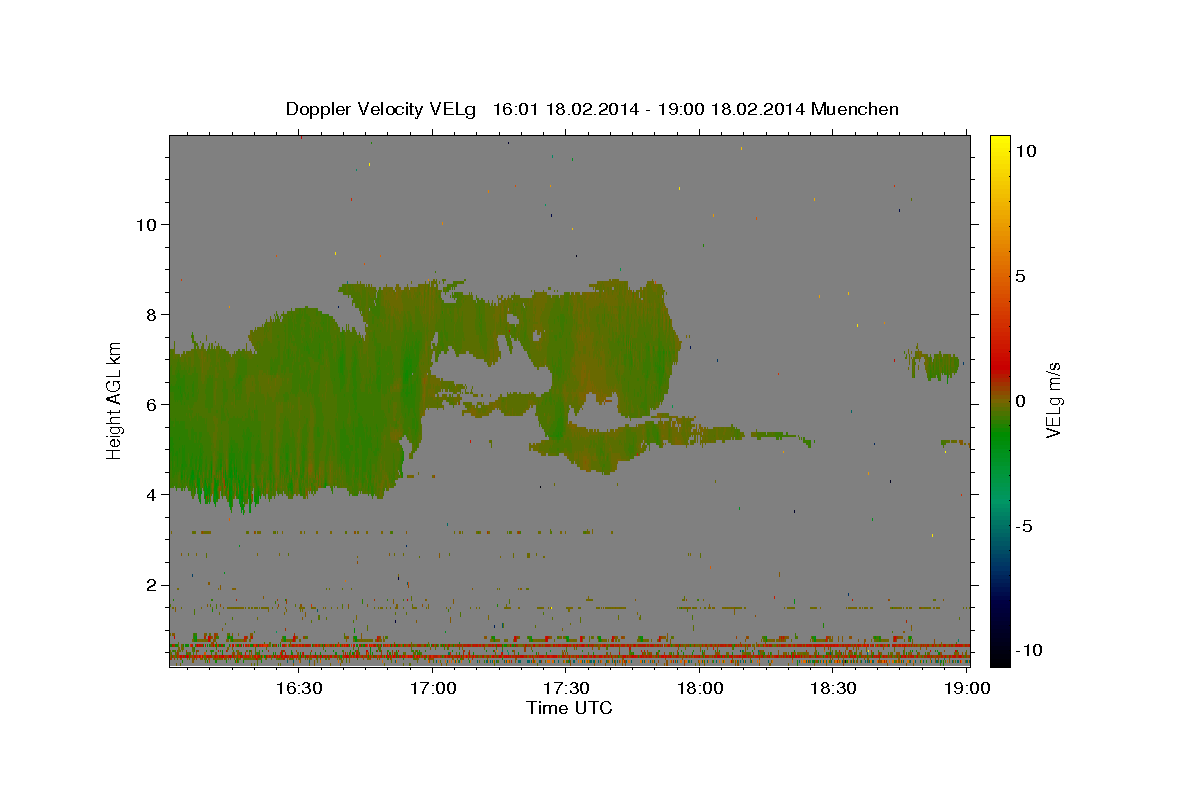Click the colorbar value -5 label
The height and width of the screenshot is (800, 1200).
tap(1025, 526)
